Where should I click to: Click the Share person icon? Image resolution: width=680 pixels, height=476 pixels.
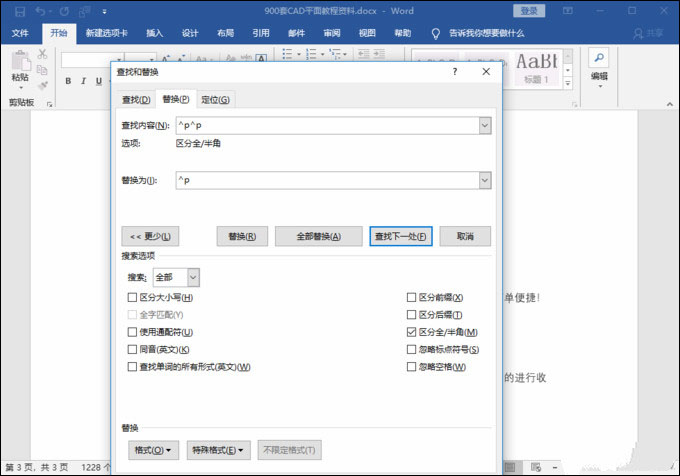click(638, 33)
